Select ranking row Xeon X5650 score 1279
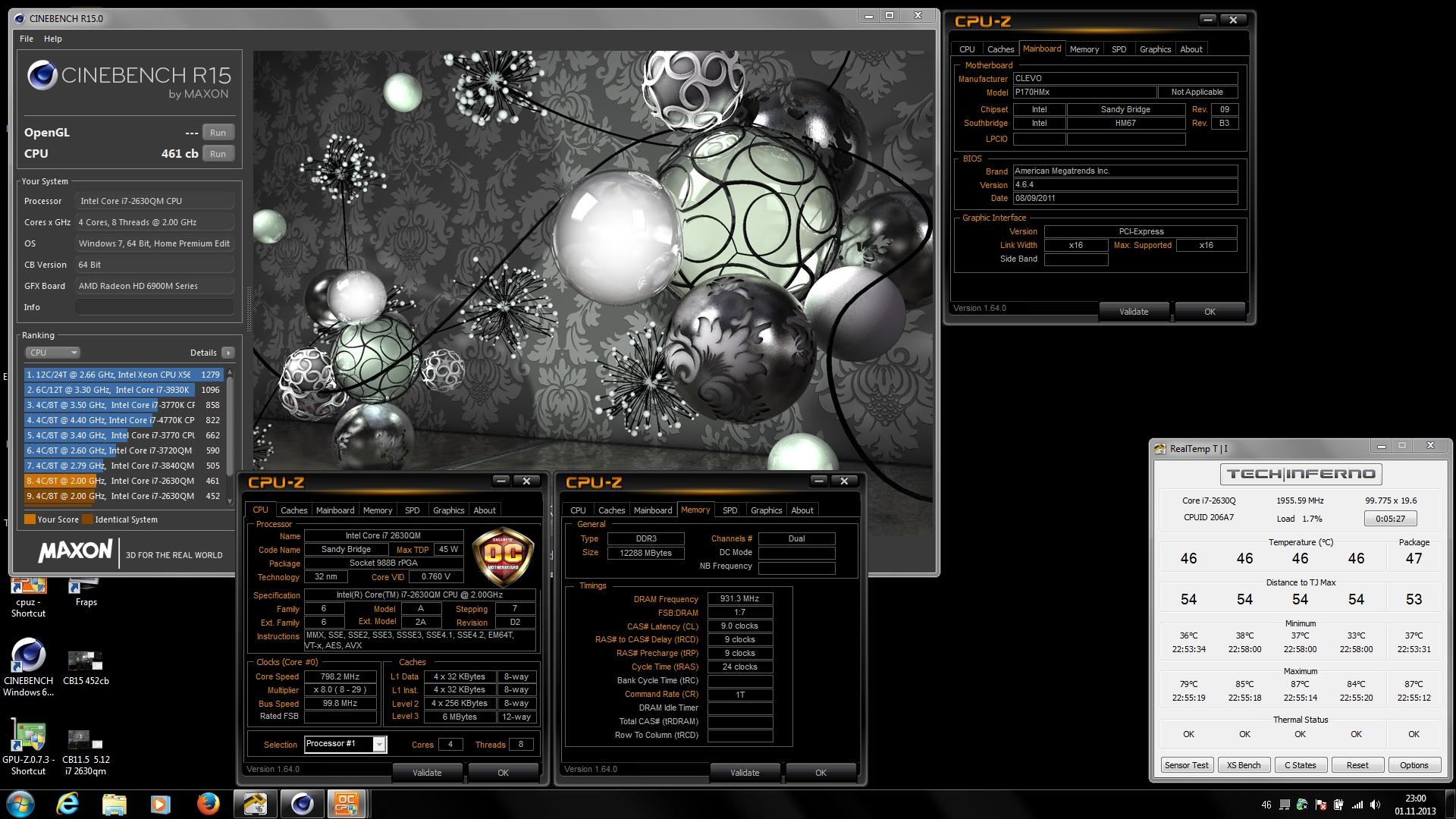 click(x=124, y=375)
